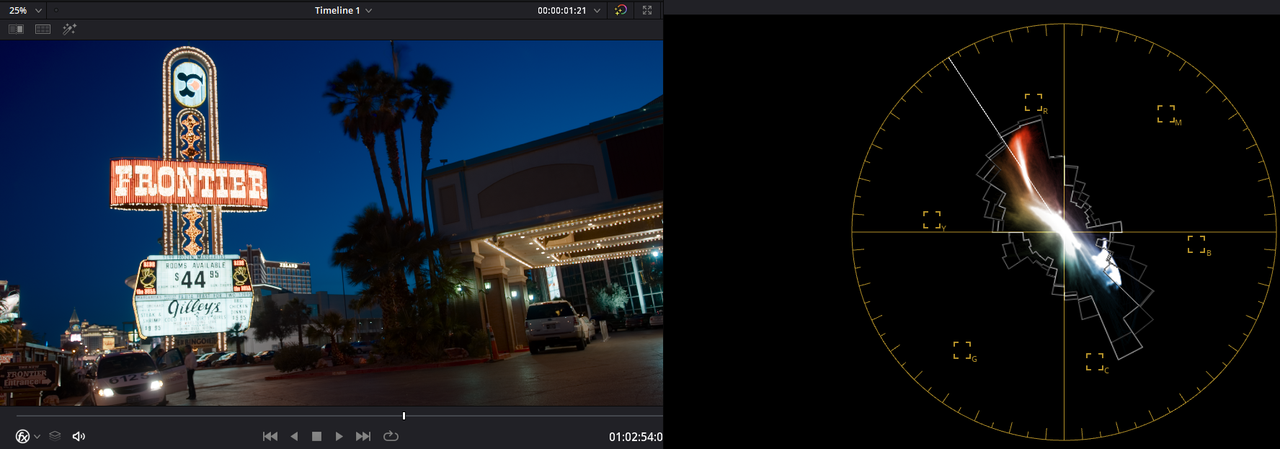
Task: Click the 01:02:54 timecode display
Action: click(635, 437)
